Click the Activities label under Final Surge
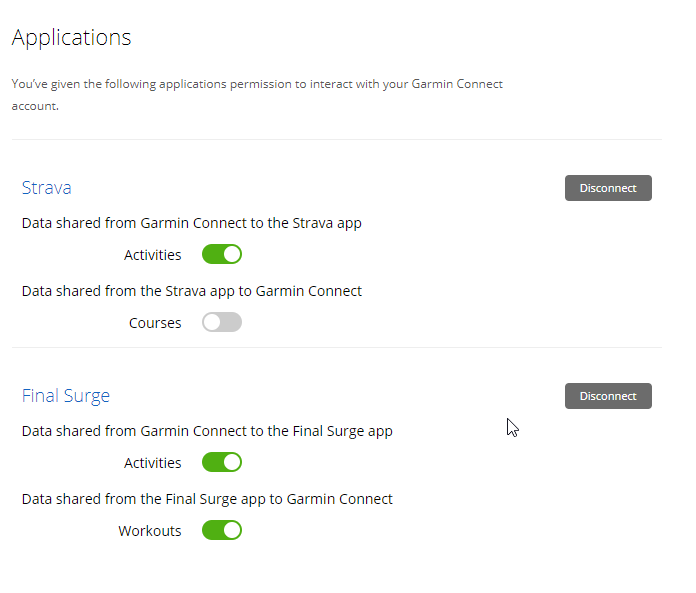This screenshot has height=593, width=696. pos(153,463)
